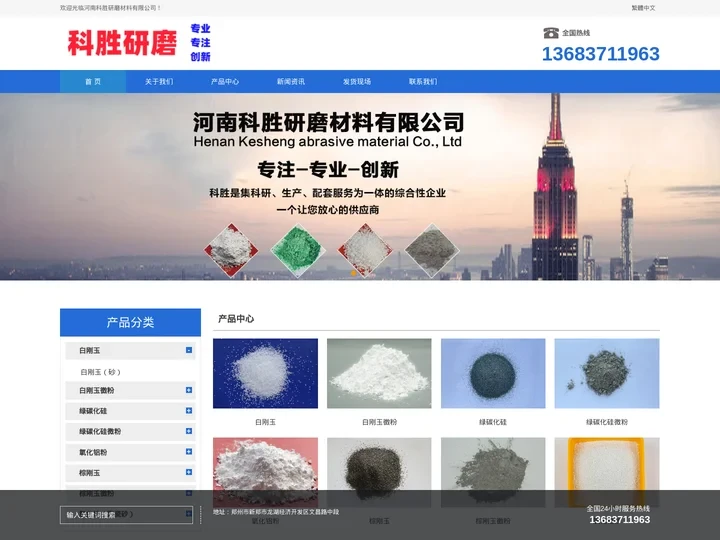Click the orange carousel indicator dot
The image size is (720, 540).
point(354,273)
